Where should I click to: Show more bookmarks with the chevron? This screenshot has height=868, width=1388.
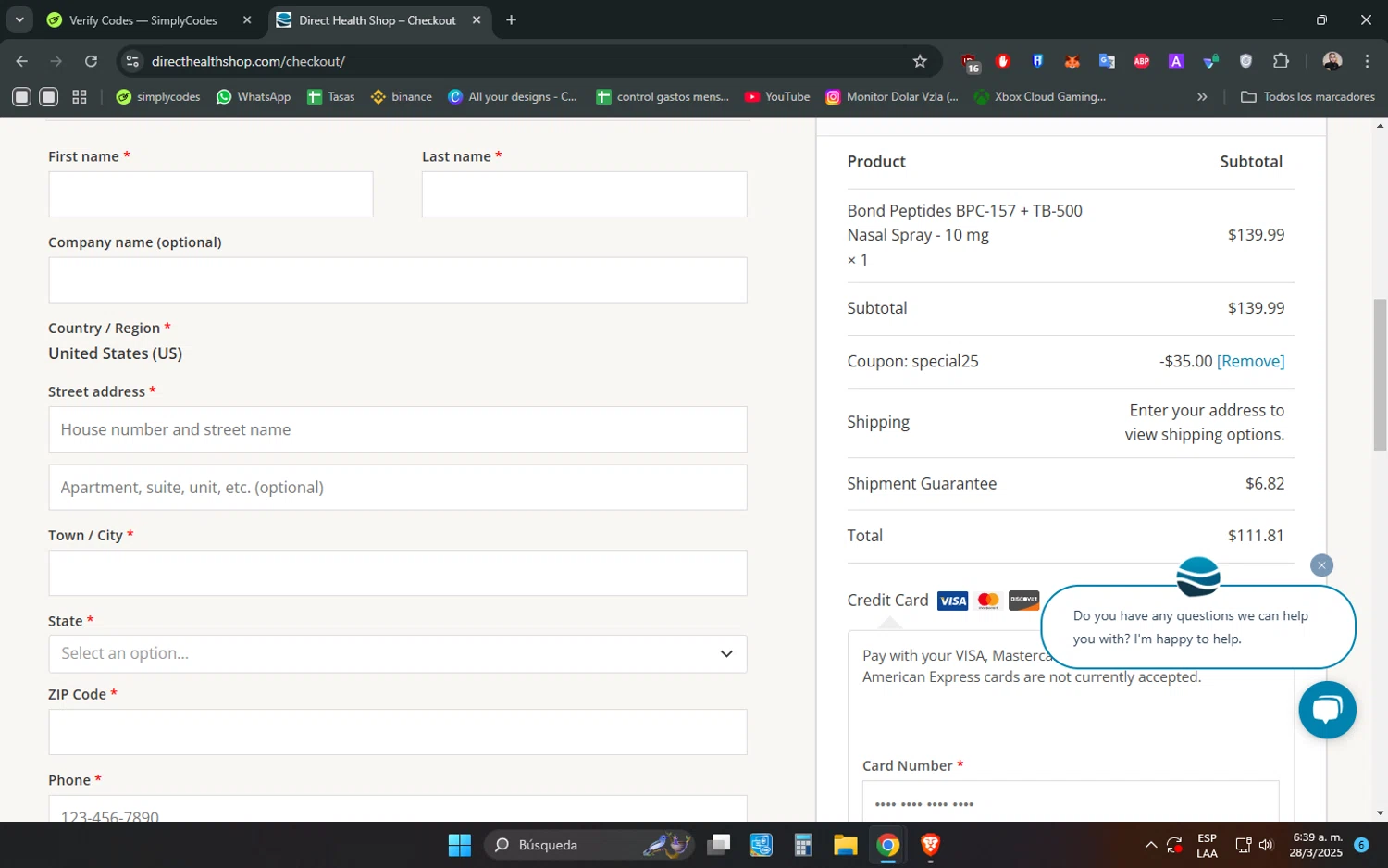[x=1202, y=96]
